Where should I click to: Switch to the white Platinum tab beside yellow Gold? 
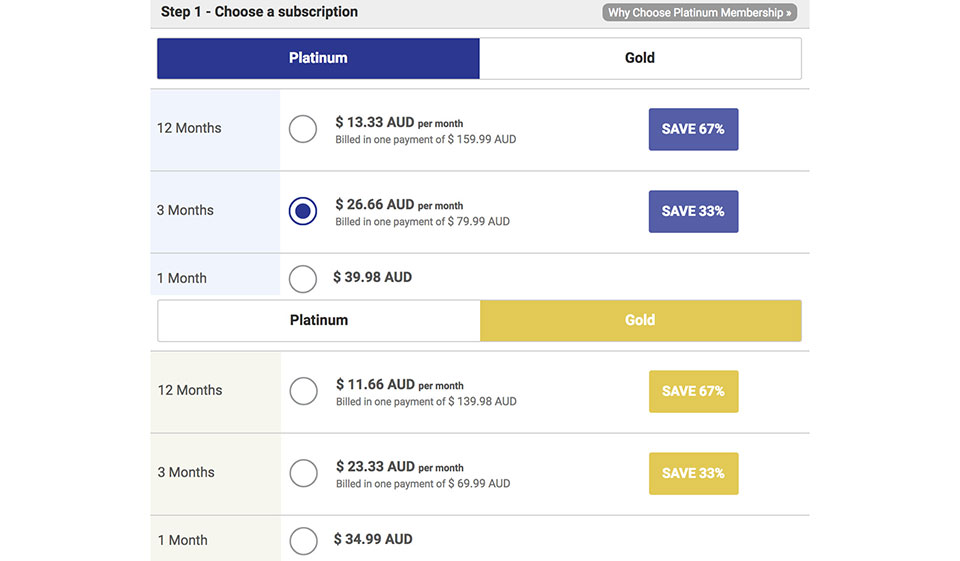(319, 320)
